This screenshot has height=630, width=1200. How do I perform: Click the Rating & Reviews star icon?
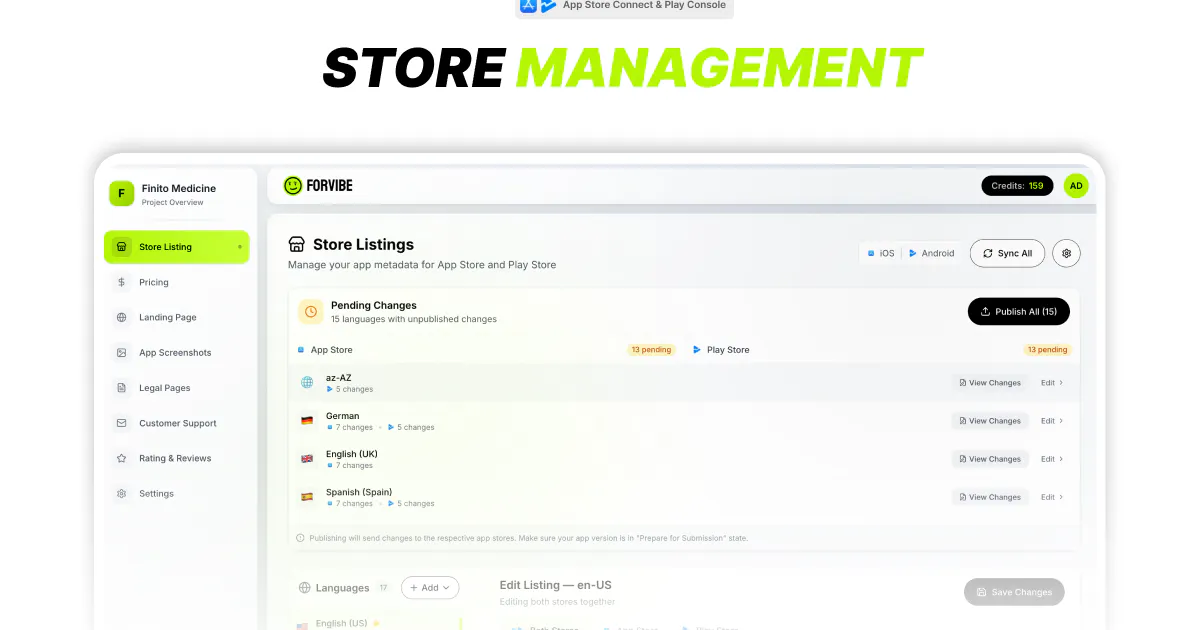[121, 458]
